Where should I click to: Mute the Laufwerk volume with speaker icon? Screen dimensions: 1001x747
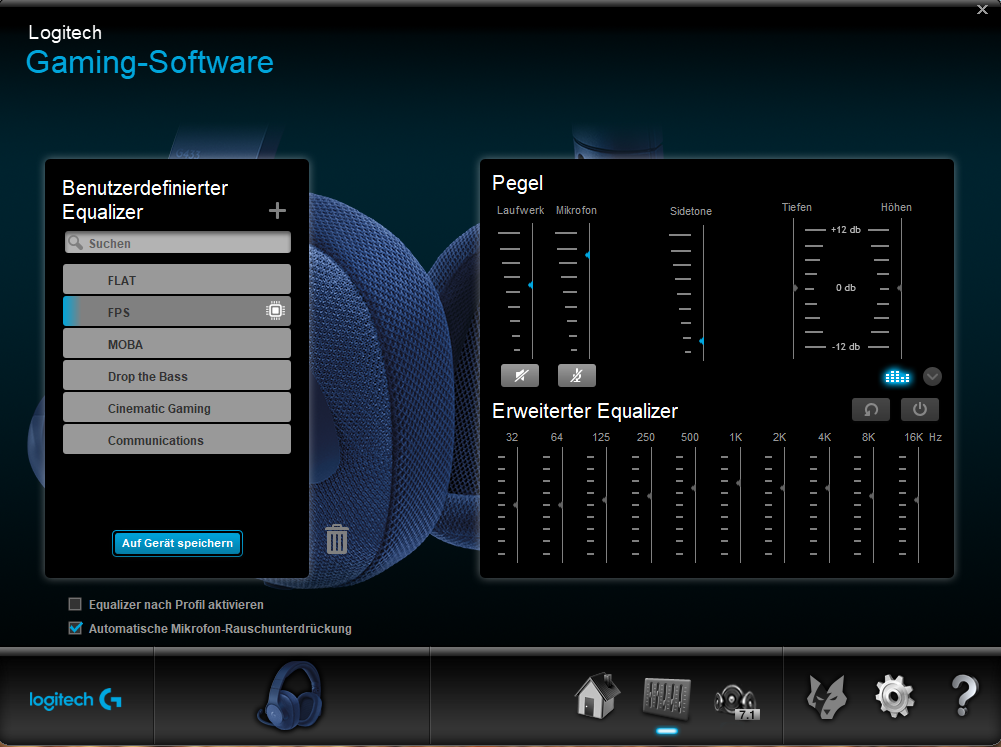pos(520,375)
